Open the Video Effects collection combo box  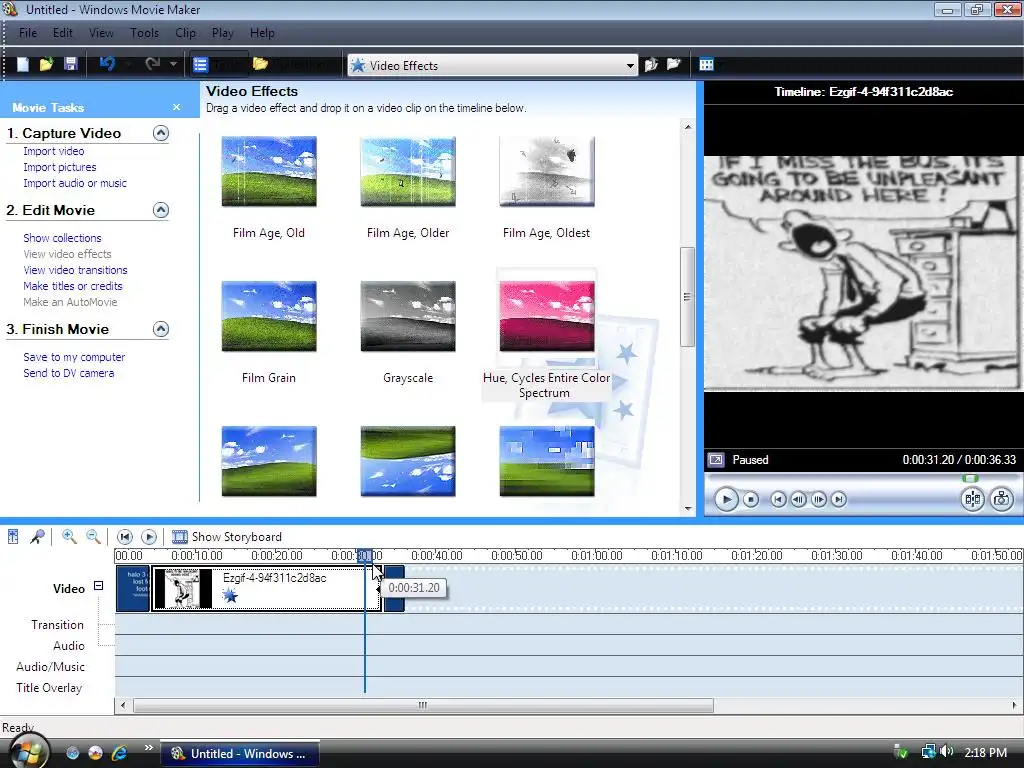(492, 65)
